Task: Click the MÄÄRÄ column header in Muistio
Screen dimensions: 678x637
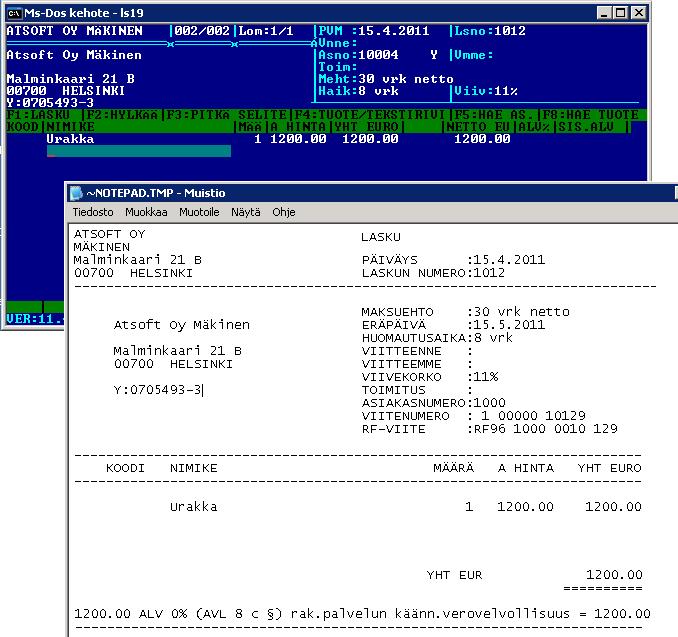Action: tap(454, 468)
